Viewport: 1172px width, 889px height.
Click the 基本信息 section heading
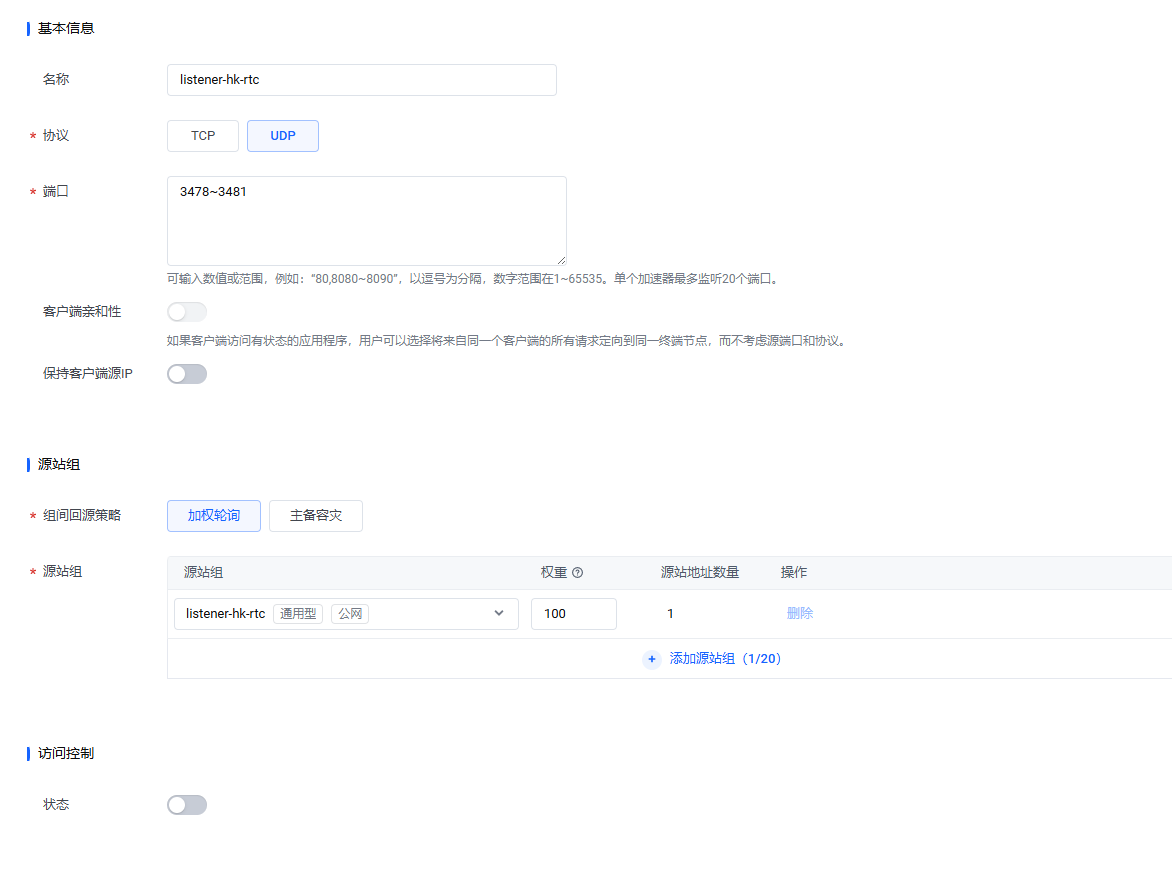[x=66, y=28]
